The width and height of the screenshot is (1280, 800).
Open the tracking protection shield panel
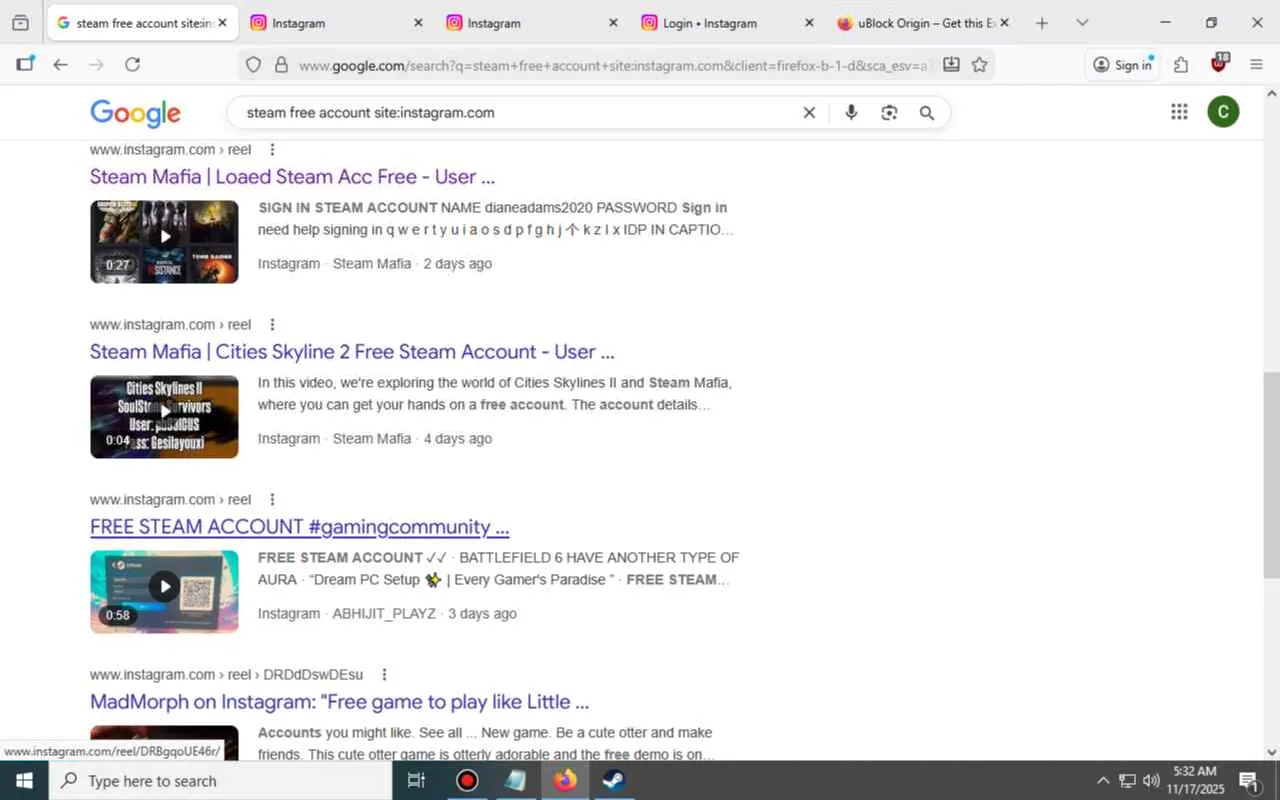coord(254,65)
